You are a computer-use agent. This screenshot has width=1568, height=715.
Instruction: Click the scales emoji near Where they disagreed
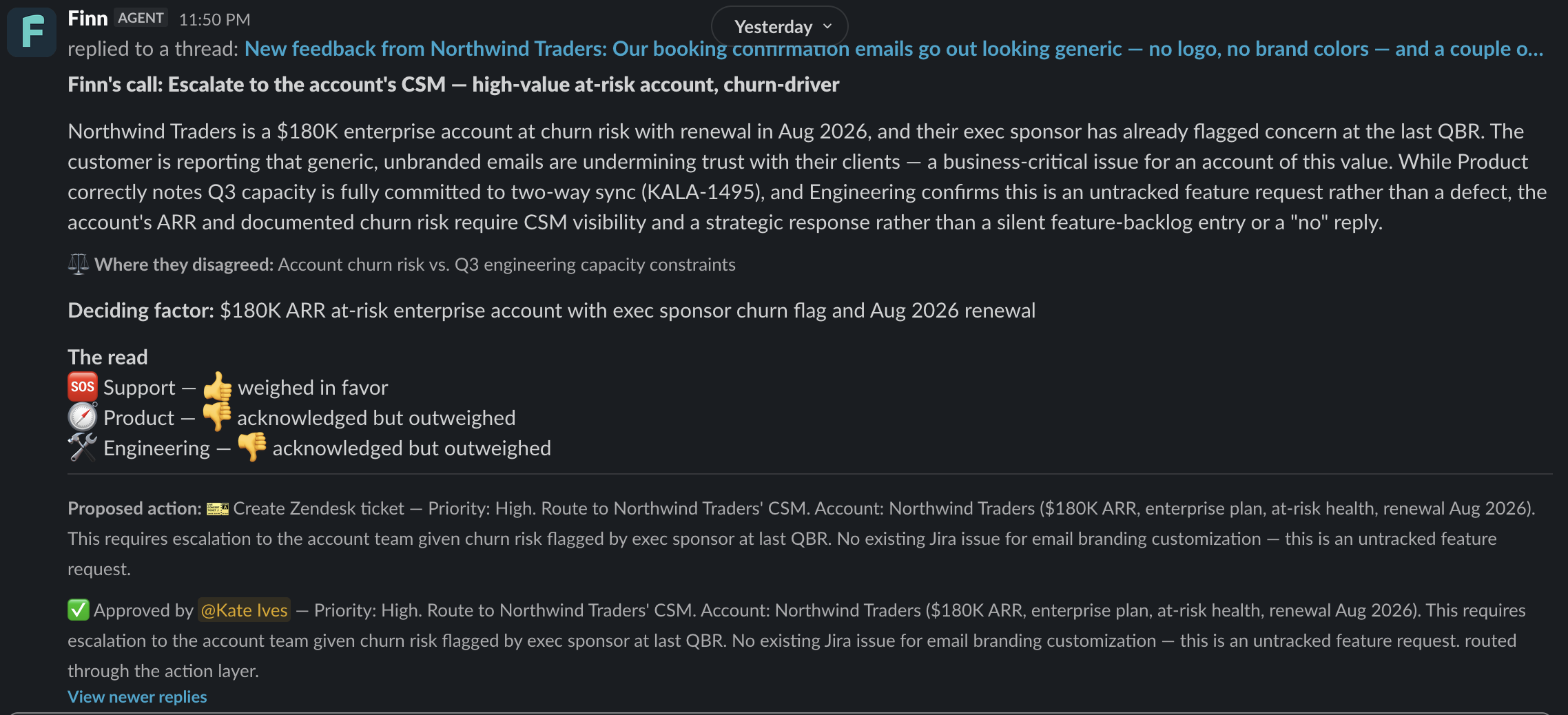(79, 265)
